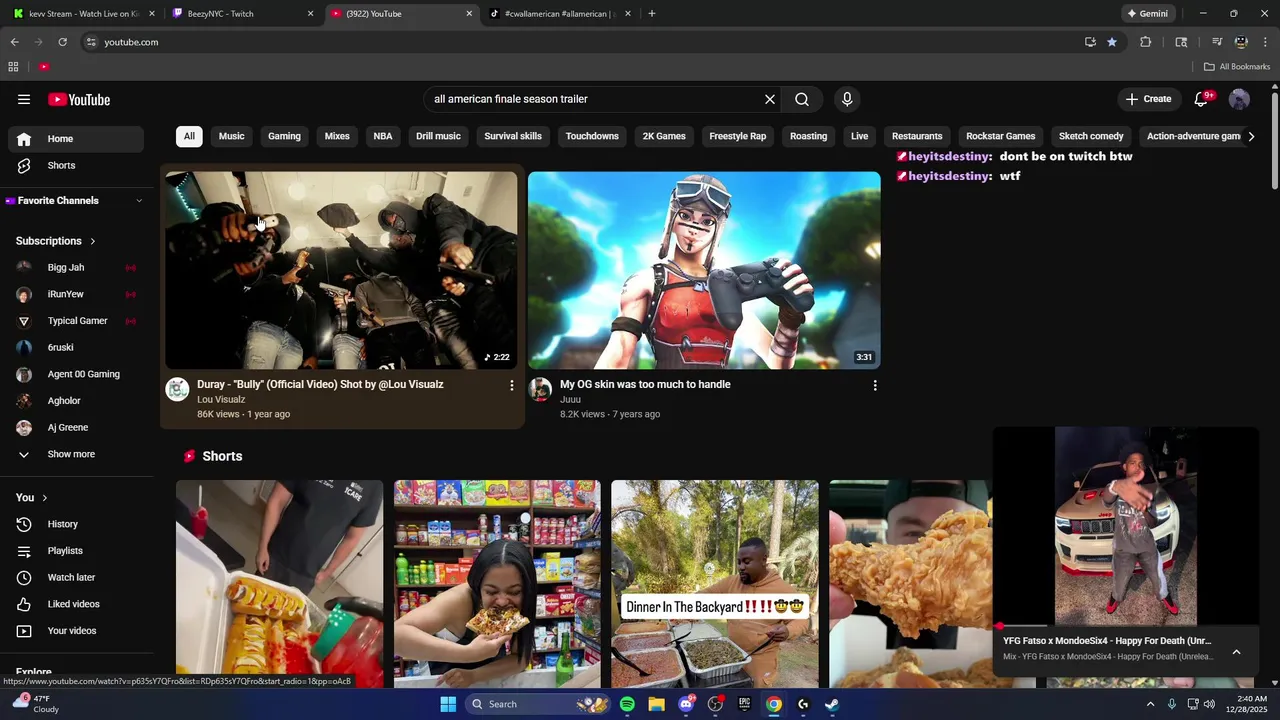Open Typical Gamer subscription
Screen dimensions: 1280x720
coord(75,321)
